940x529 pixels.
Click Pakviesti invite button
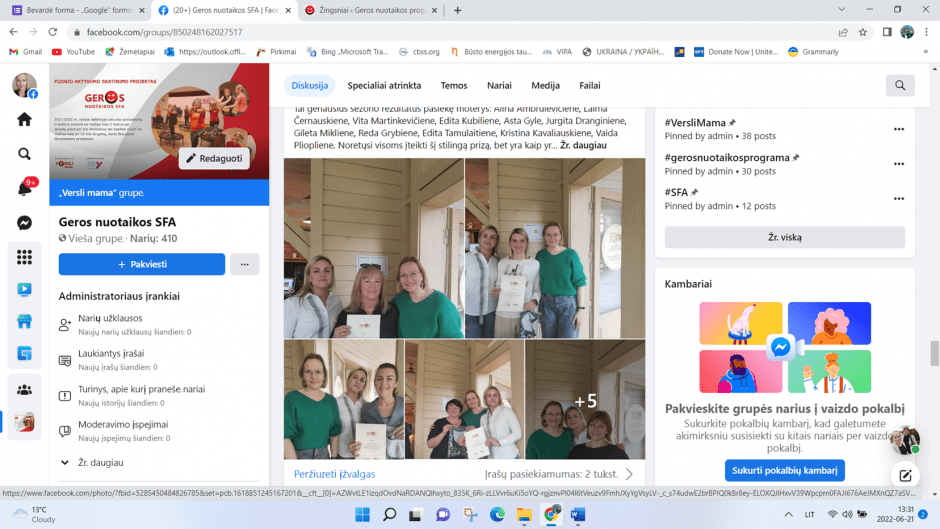pos(142,264)
